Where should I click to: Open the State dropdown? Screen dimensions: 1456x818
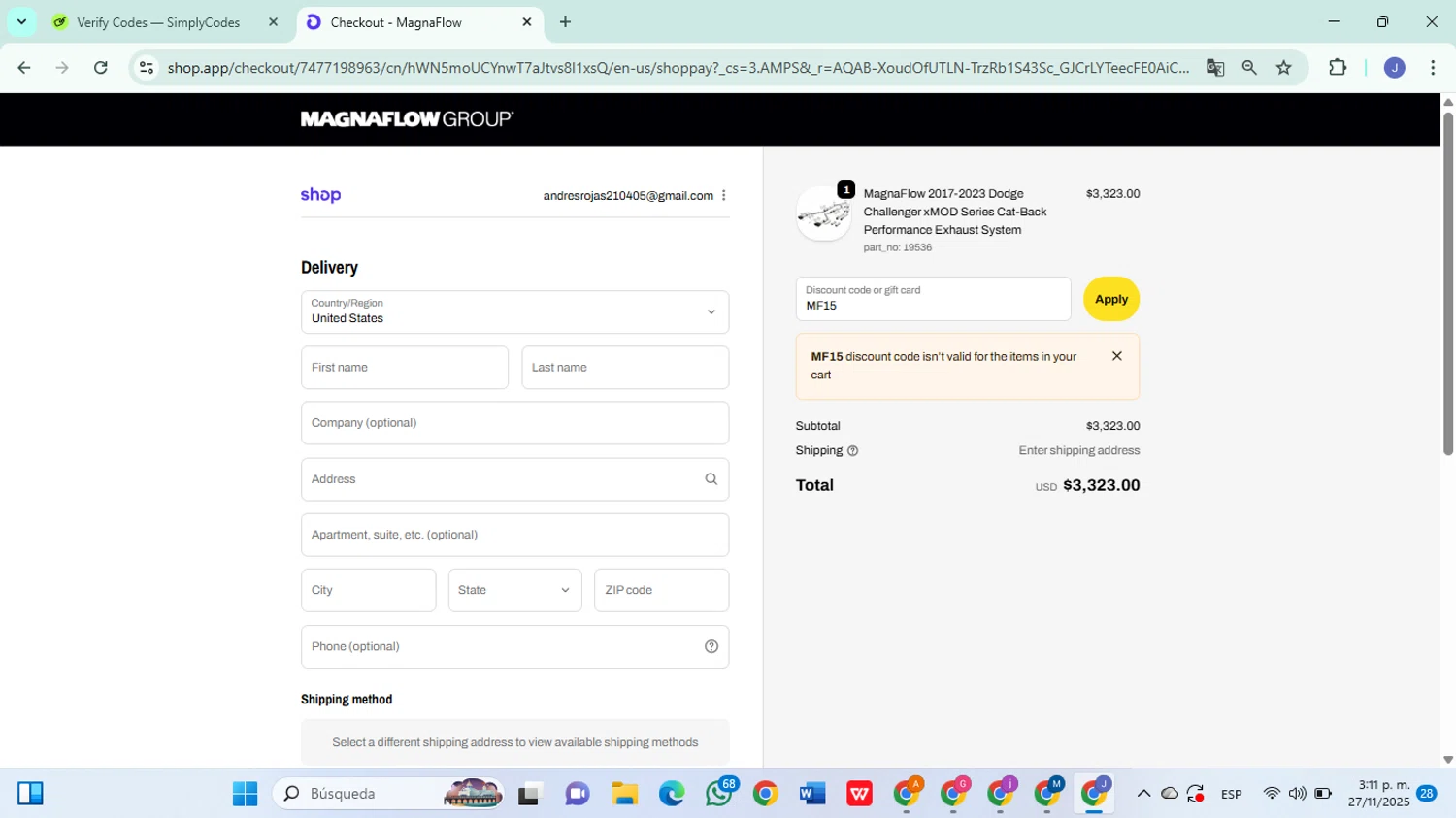pos(514,590)
